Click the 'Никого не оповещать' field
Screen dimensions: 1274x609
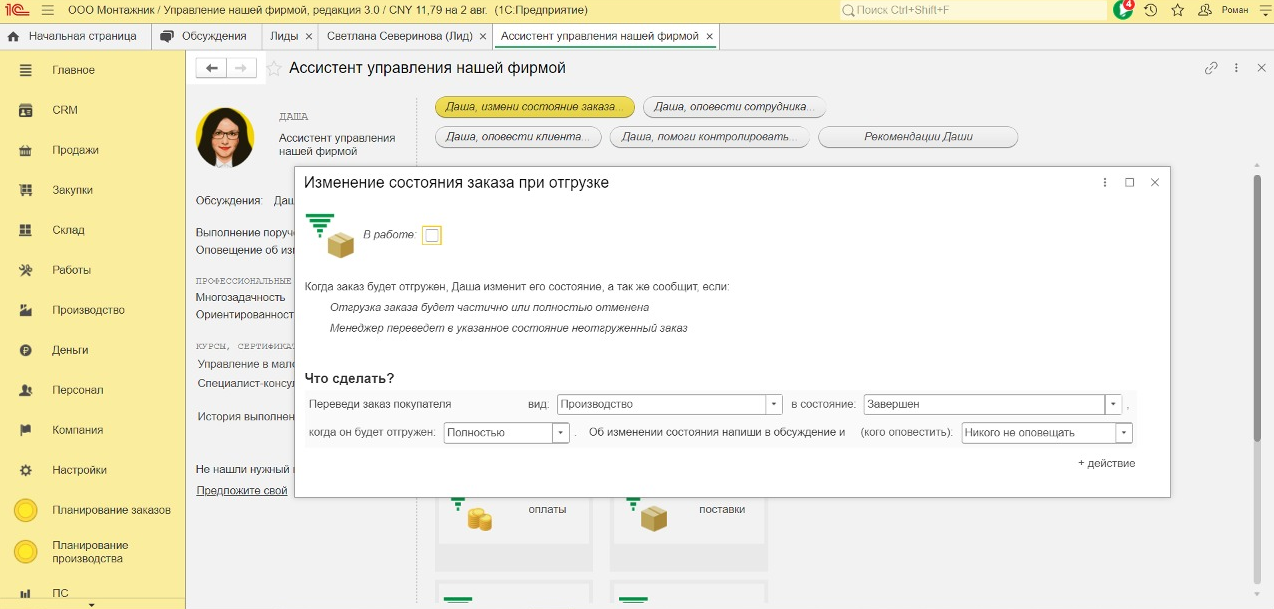click(x=1038, y=433)
